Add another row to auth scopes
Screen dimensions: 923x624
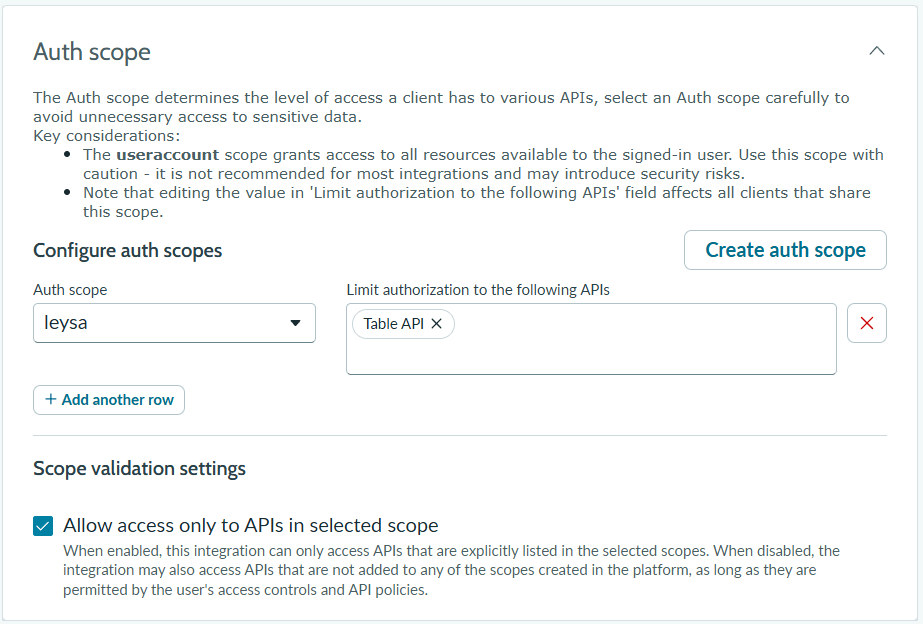coord(109,400)
